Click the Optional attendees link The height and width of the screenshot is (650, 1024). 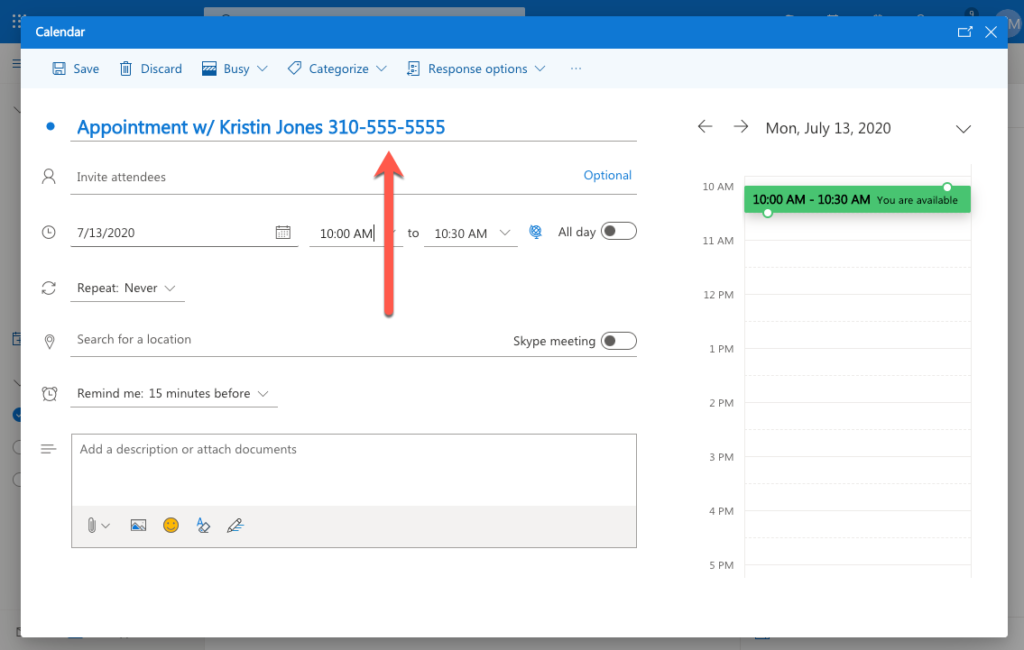click(x=607, y=175)
